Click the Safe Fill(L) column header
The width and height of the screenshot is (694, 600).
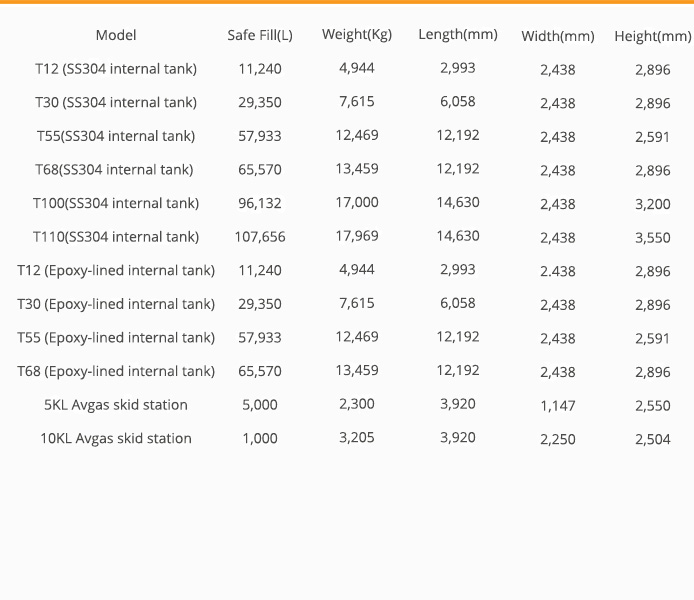click(x=260, y=35)
